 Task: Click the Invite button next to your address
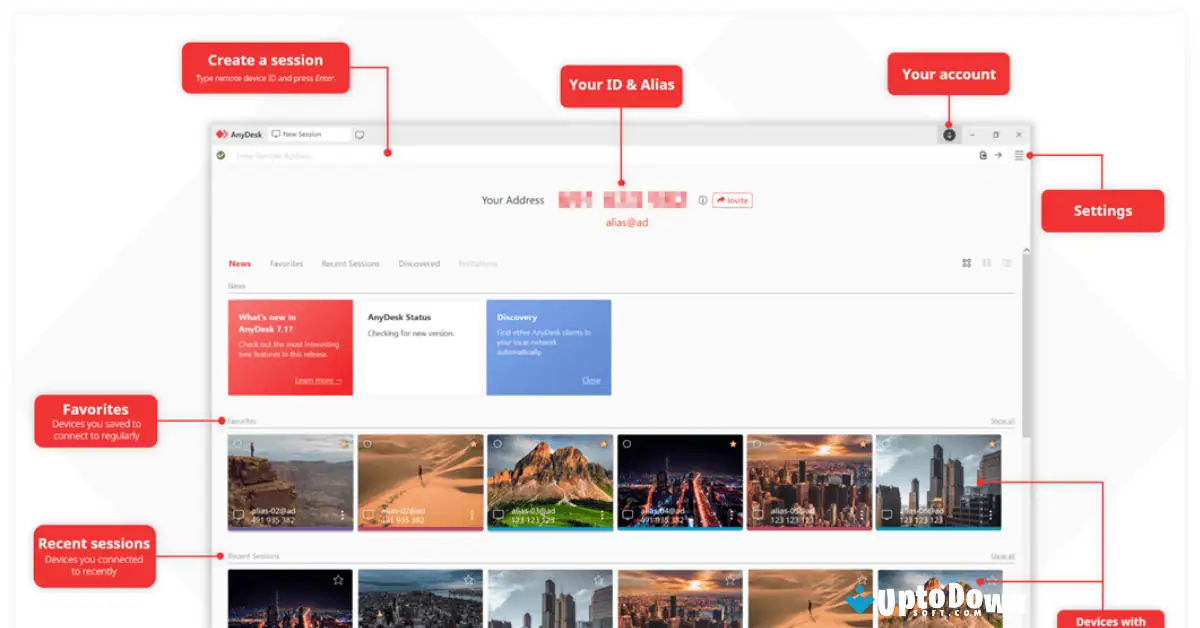coord(731,200)
